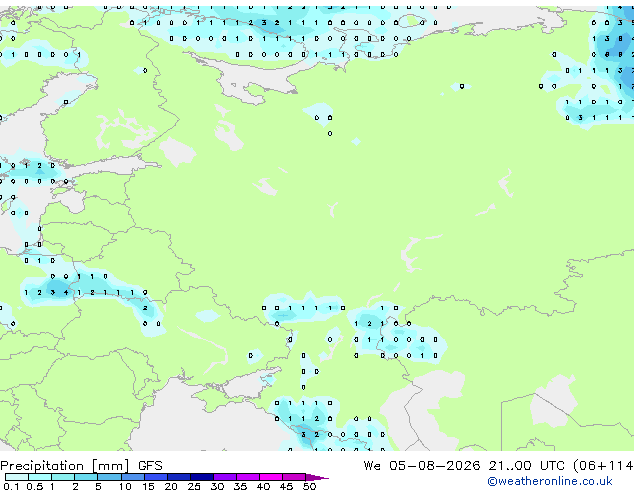Click the '40' legend scale label
The height and width of the screenshot is (490, 634).
click(x=263, y=486)
